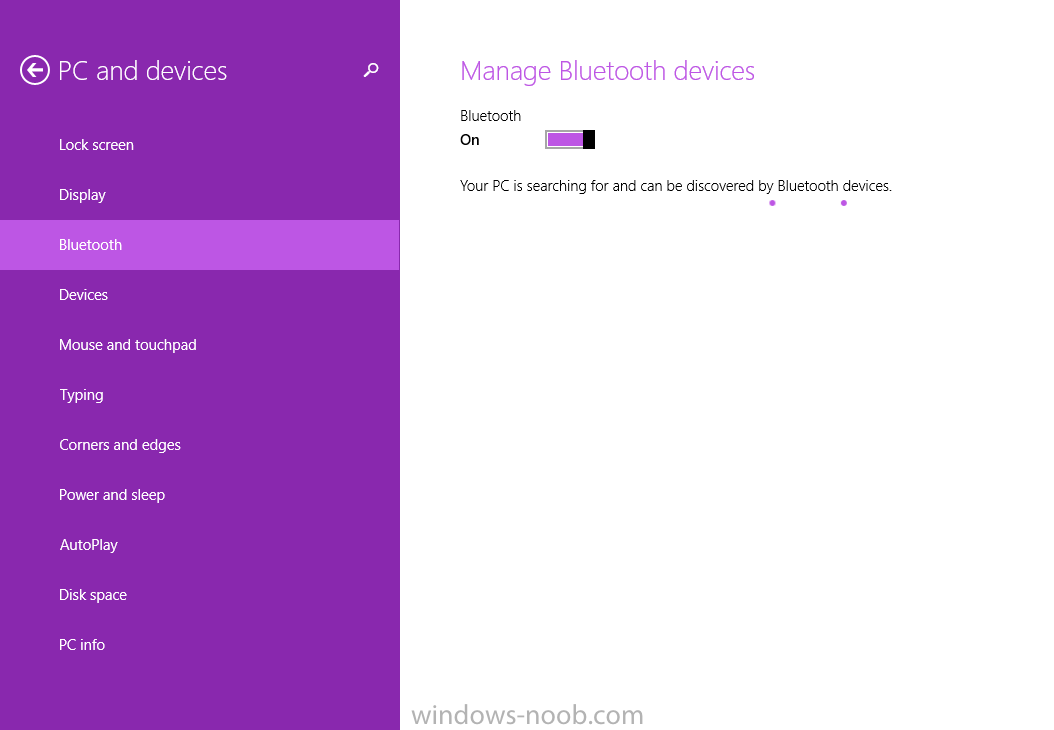Click the Bluetooth label above the switch
This screenshot has width=1054, height=730.
click(x=490, y=116)
